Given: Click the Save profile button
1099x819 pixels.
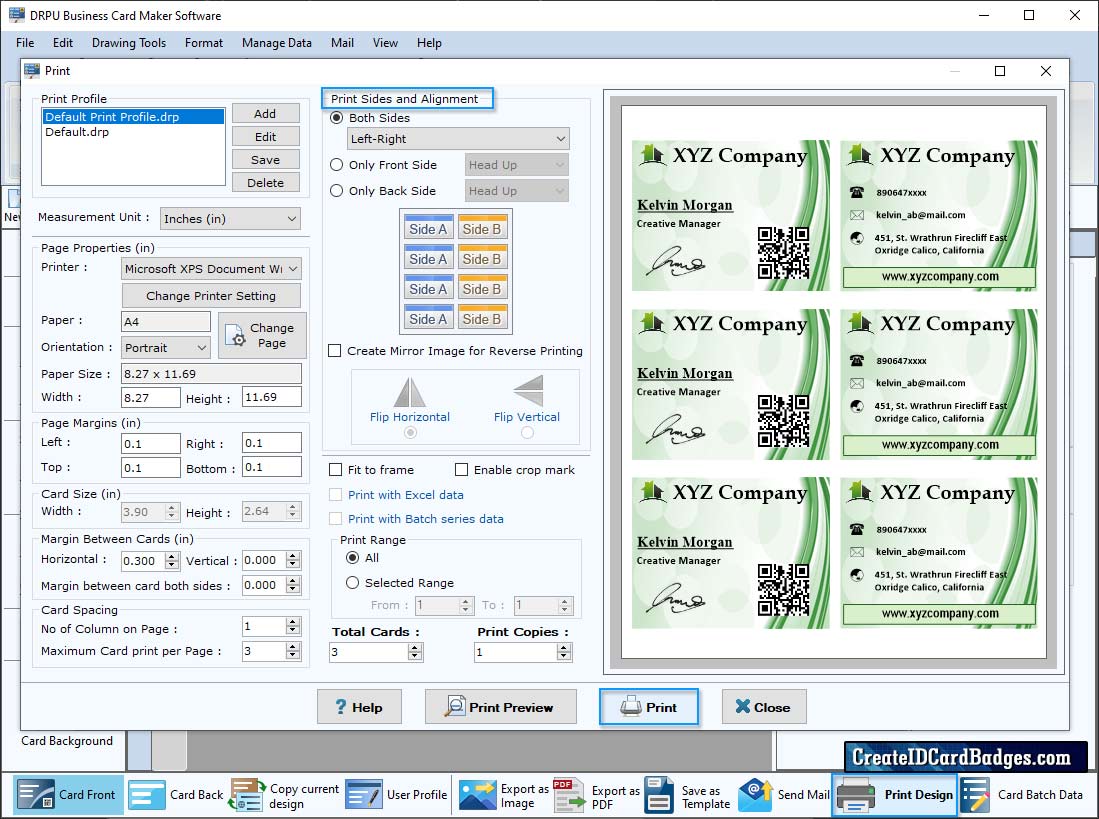Looking at the screenshot, I should pos(266,160).
